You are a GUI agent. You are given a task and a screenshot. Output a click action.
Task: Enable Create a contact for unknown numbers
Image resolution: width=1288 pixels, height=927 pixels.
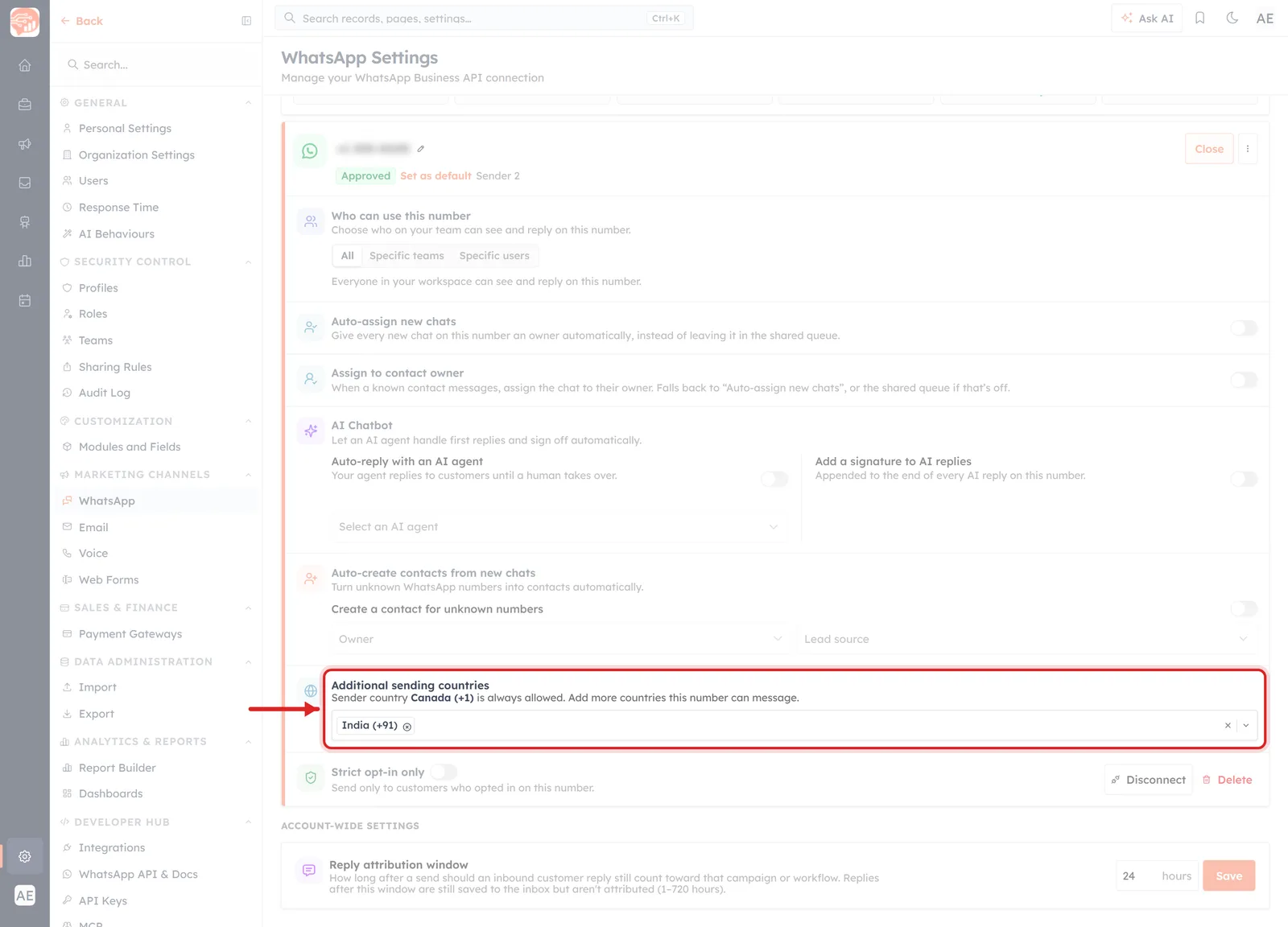click(x=1244, y=609)
